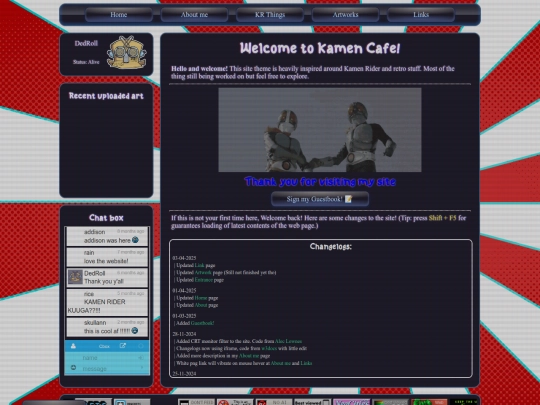Viewport: 540px width, 405px height.
Task: Click the 'Recent uploaded art' heading
Action: 106,96
